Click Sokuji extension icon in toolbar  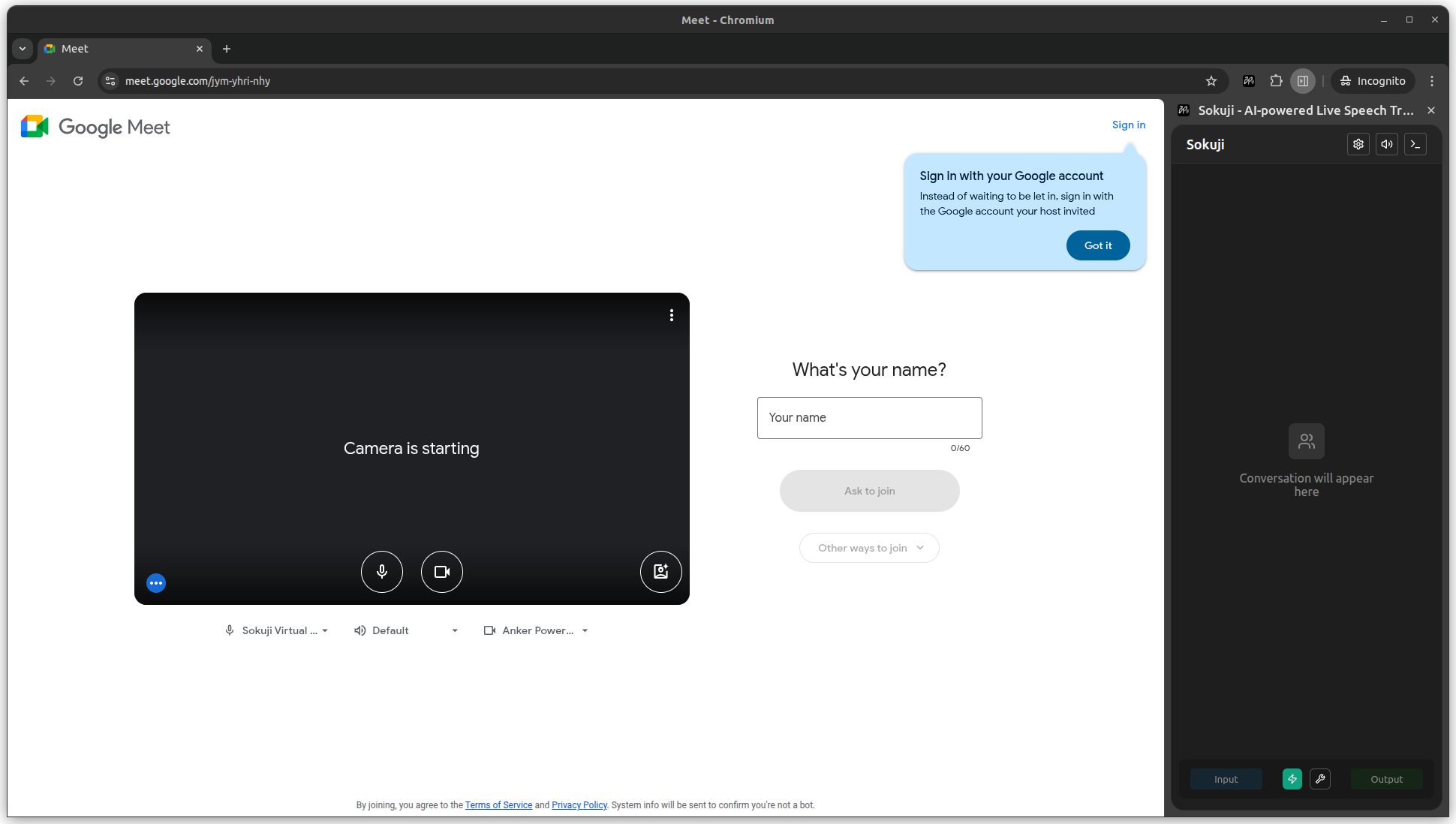click(x=1249, y=81)
